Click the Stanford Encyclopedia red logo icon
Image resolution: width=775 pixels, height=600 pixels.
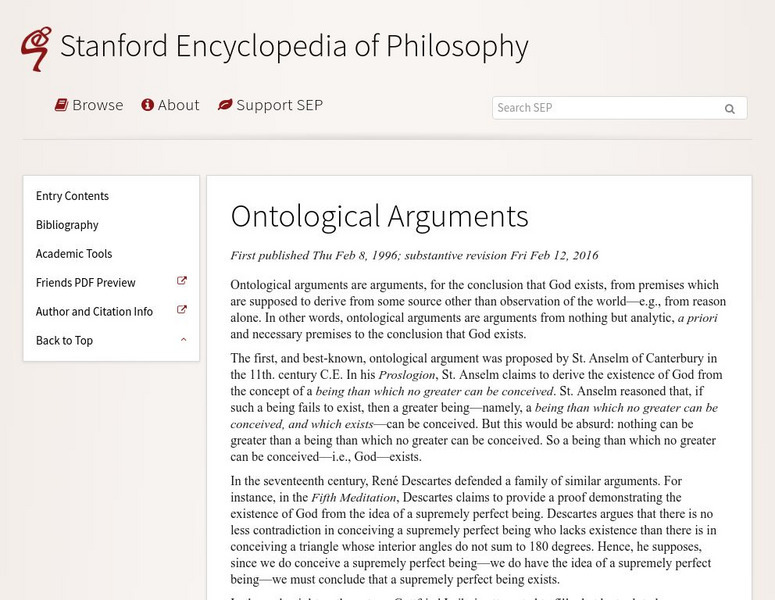[x=37, y=47]
